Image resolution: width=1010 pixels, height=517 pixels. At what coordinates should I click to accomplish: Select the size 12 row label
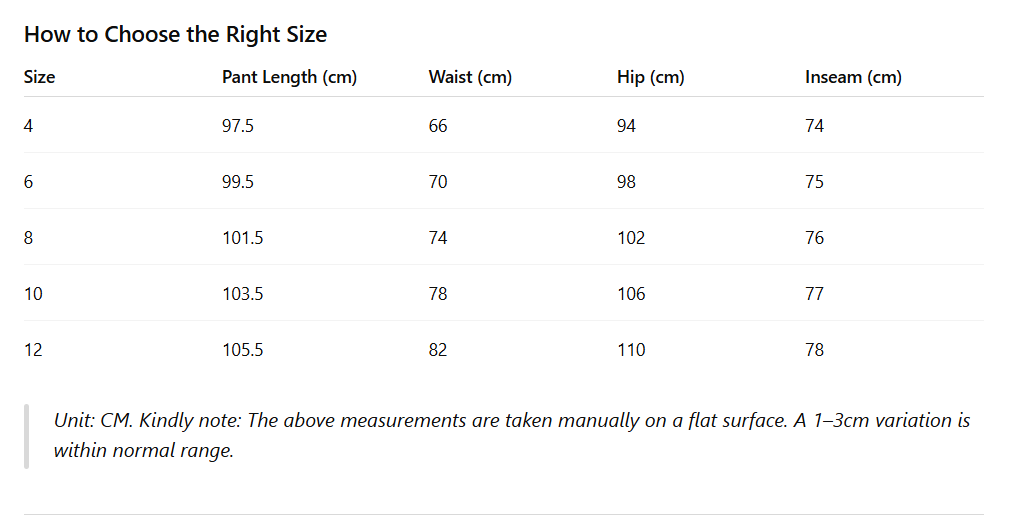[33, 350]
